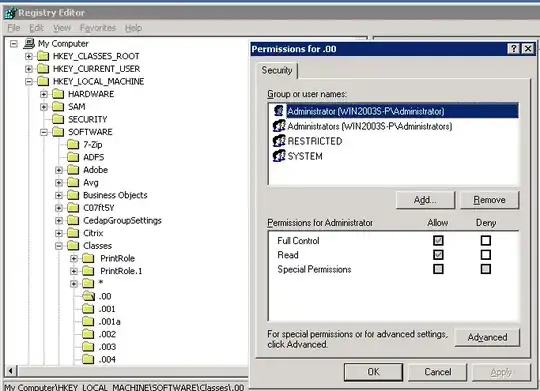The image size is (540, 391).
Task: Click the SOFTWARE folder icon
Action: pos(58,132)
